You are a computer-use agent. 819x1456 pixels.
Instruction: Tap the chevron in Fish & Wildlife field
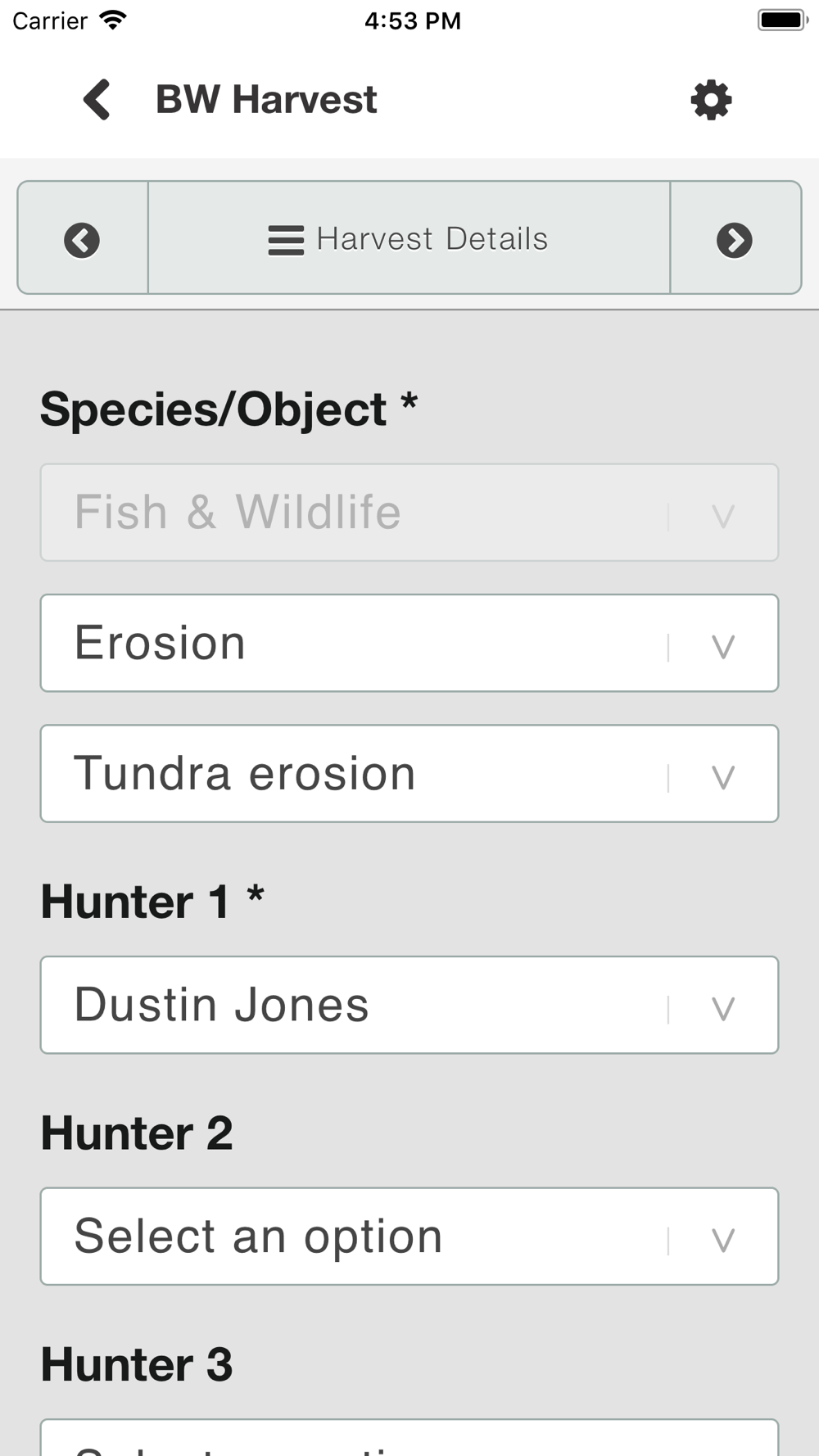point(722,516)
